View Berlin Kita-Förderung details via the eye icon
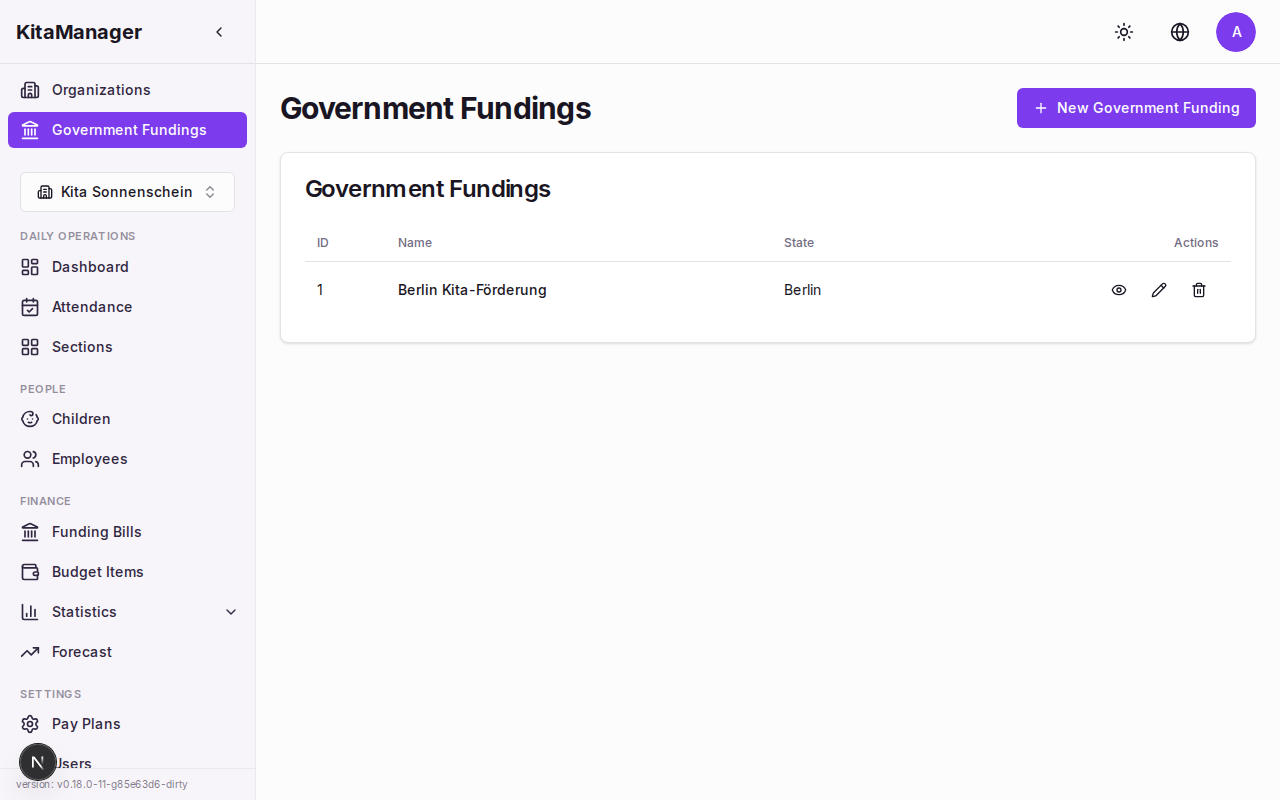1280x800 pixels. [1119, 290]
